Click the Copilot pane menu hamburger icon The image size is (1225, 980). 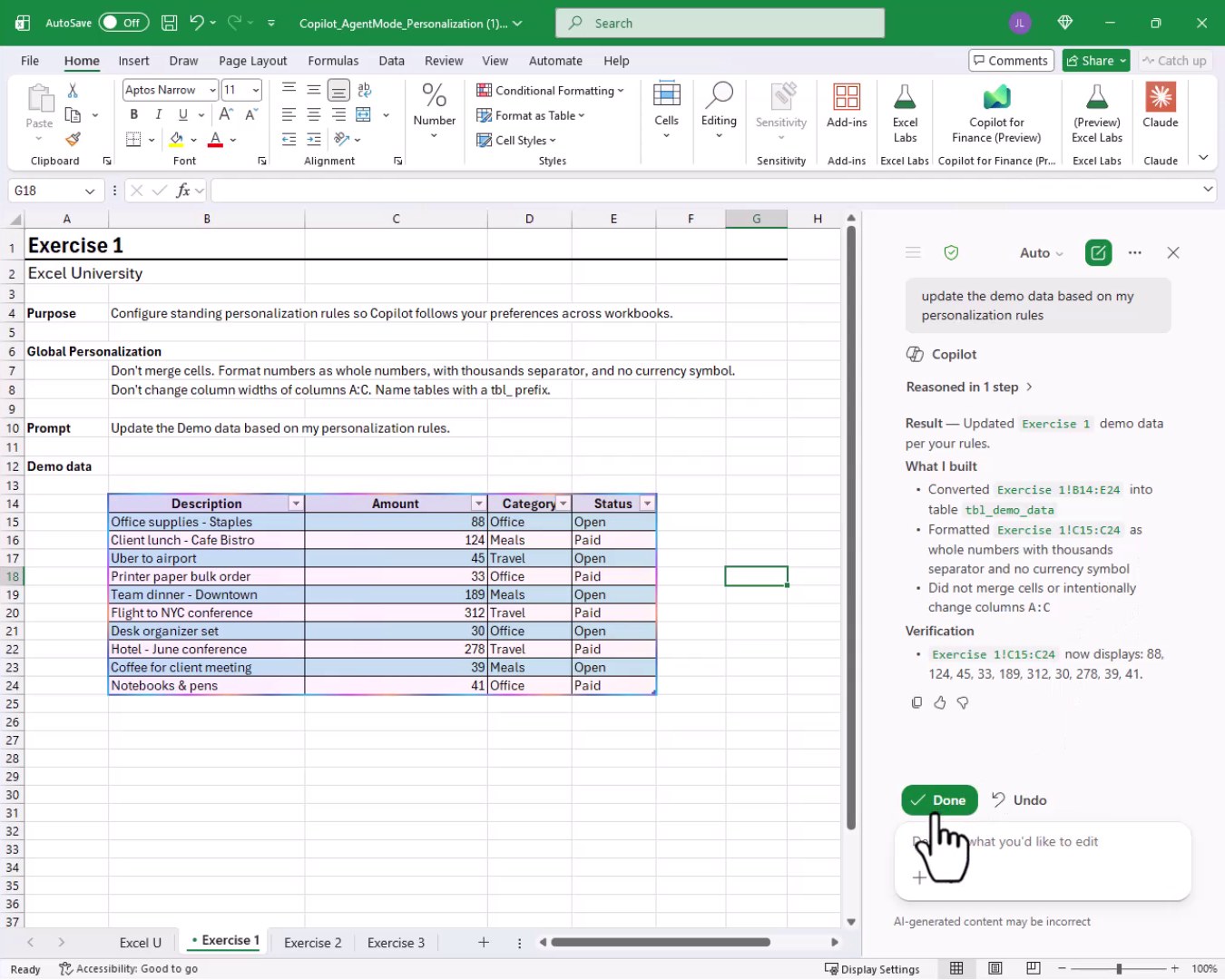(x=913, y=252)
